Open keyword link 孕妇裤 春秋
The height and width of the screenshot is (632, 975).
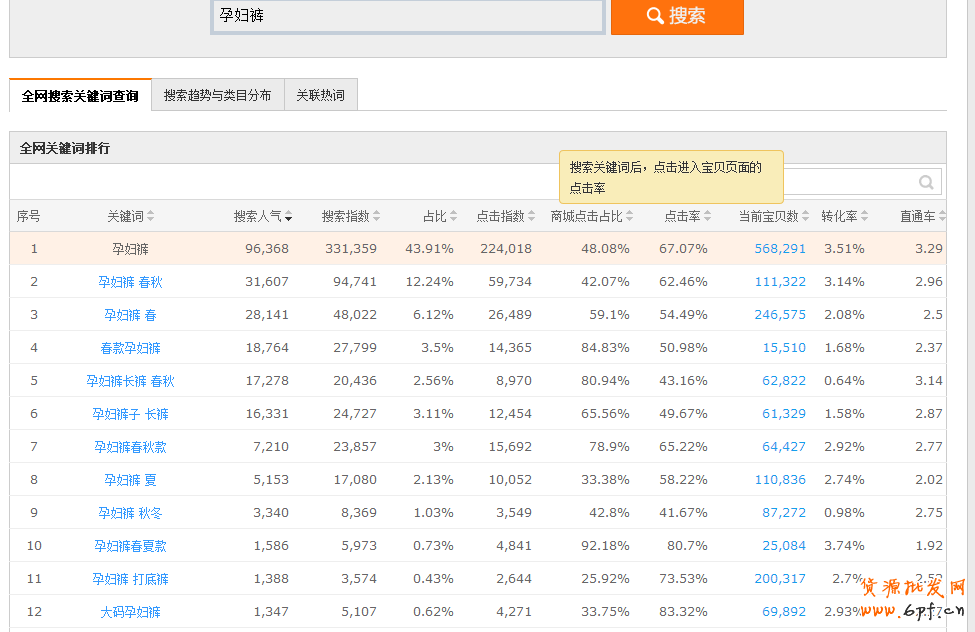point(130,282)
